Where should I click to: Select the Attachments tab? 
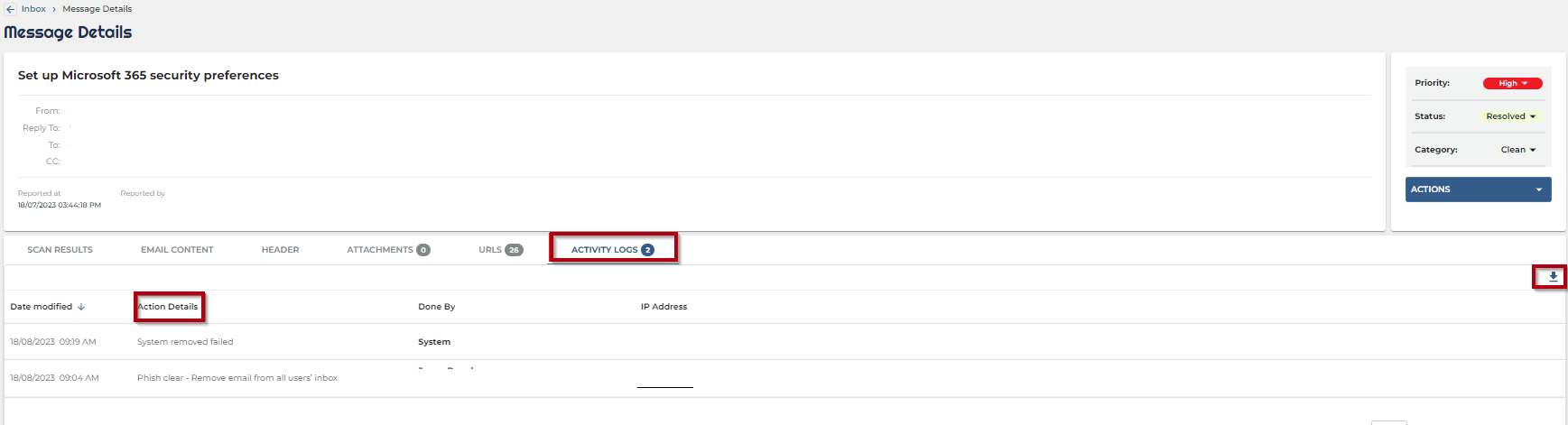tap(387, 250)
